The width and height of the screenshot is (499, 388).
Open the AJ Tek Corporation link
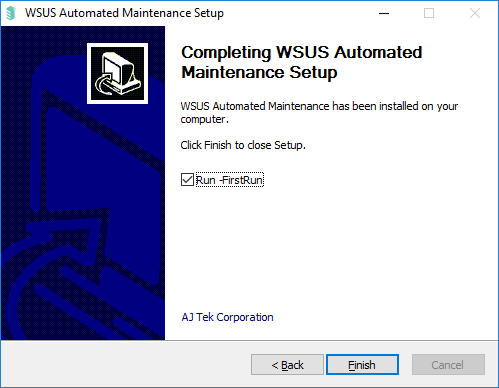pyautogui.click(x=227, y=317)
